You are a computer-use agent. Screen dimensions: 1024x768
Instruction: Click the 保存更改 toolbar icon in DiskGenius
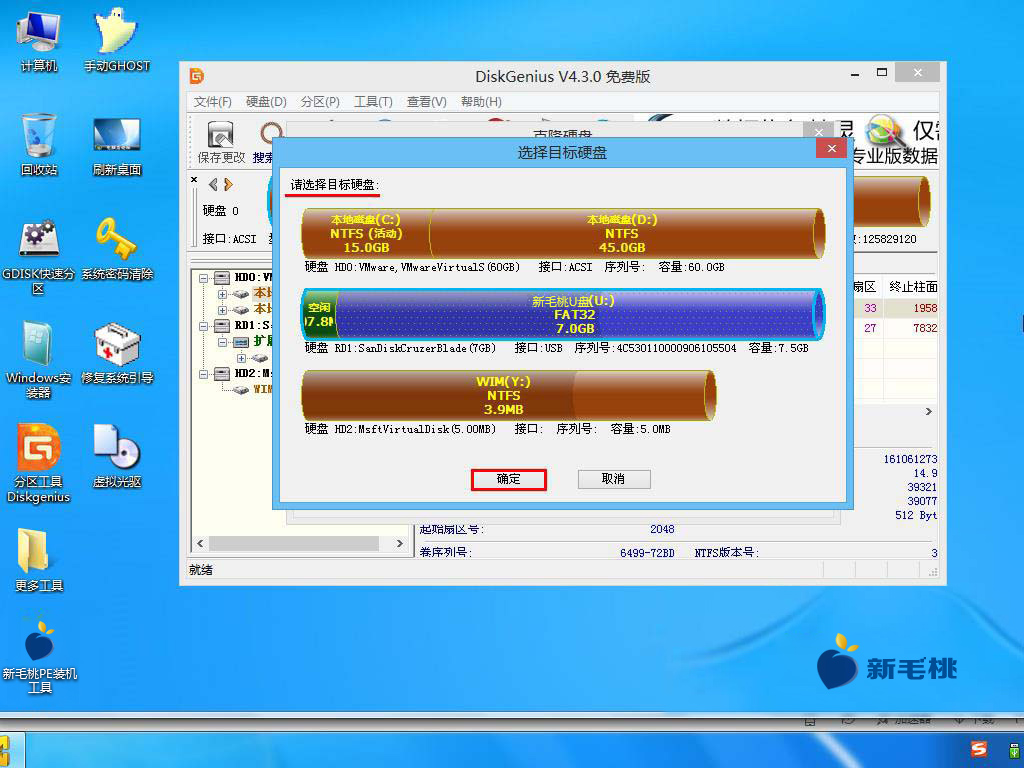(x=221, y=142)
